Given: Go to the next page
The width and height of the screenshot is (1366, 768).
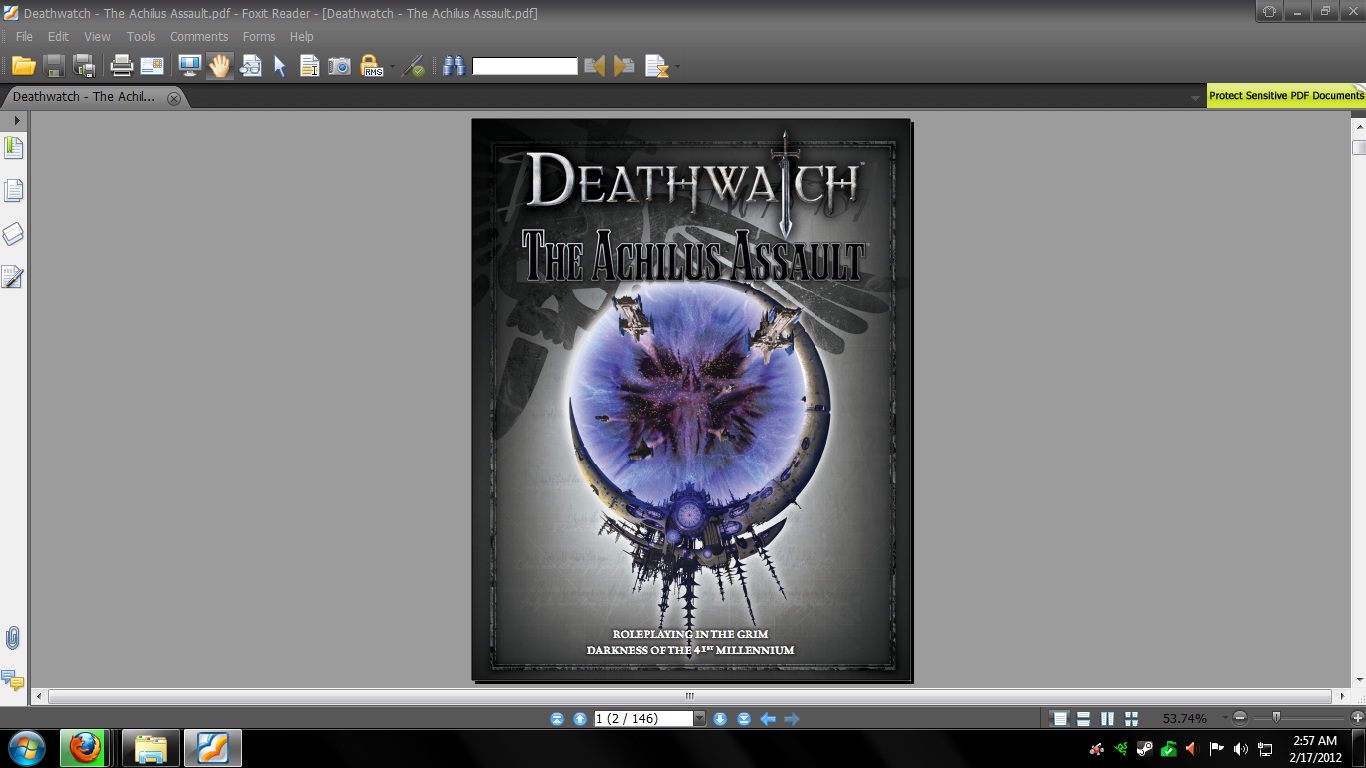Looking at the screenshot, I should coord(720,718).
